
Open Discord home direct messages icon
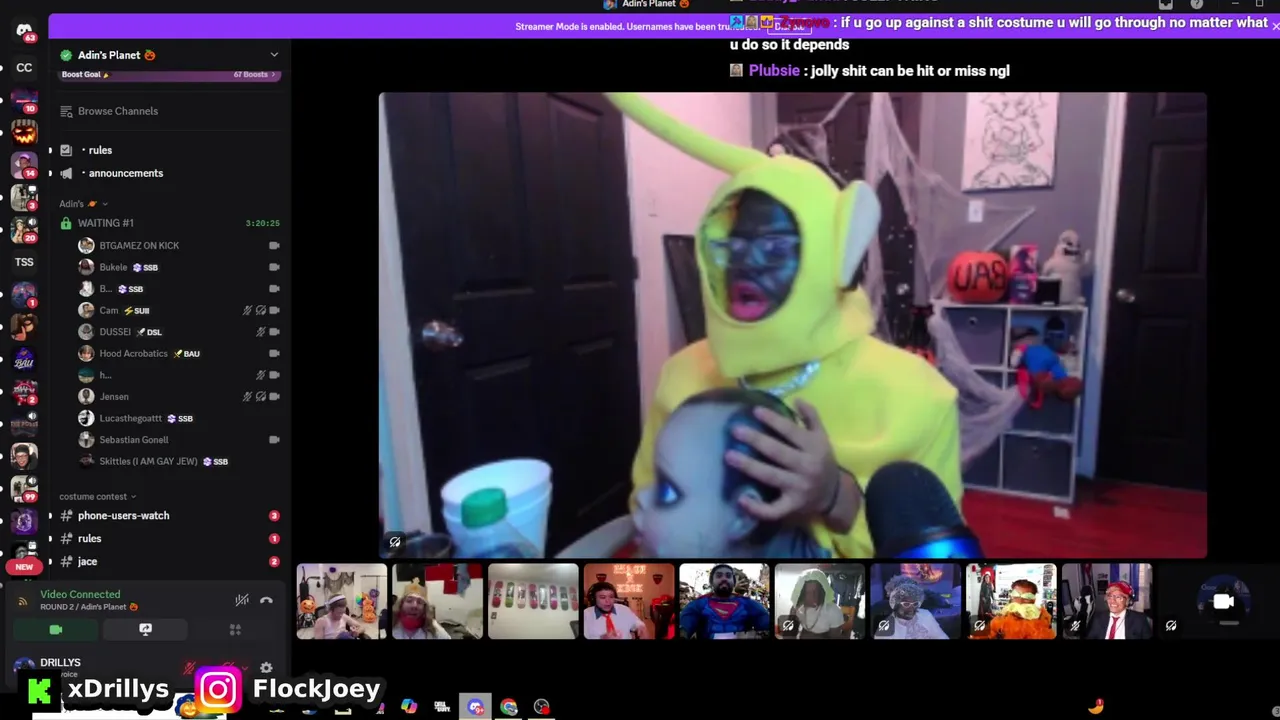click(24, 31)
